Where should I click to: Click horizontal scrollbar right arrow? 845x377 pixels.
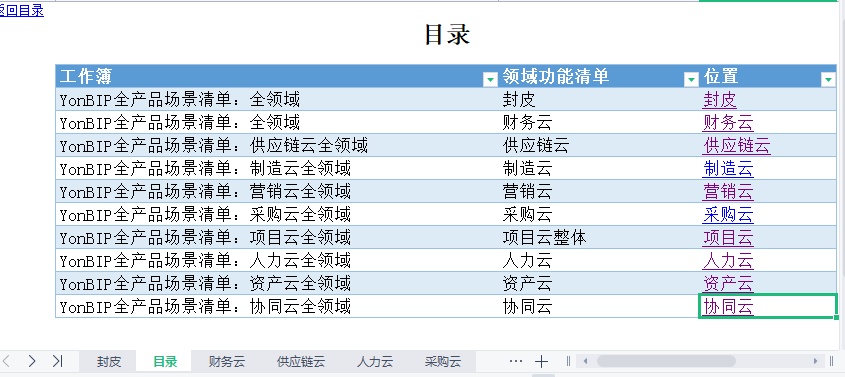pyautogui.click(x=815, y=361)
